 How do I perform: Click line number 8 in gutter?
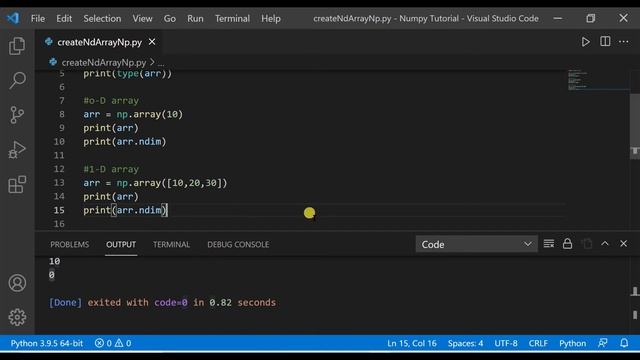coord(62,114)
